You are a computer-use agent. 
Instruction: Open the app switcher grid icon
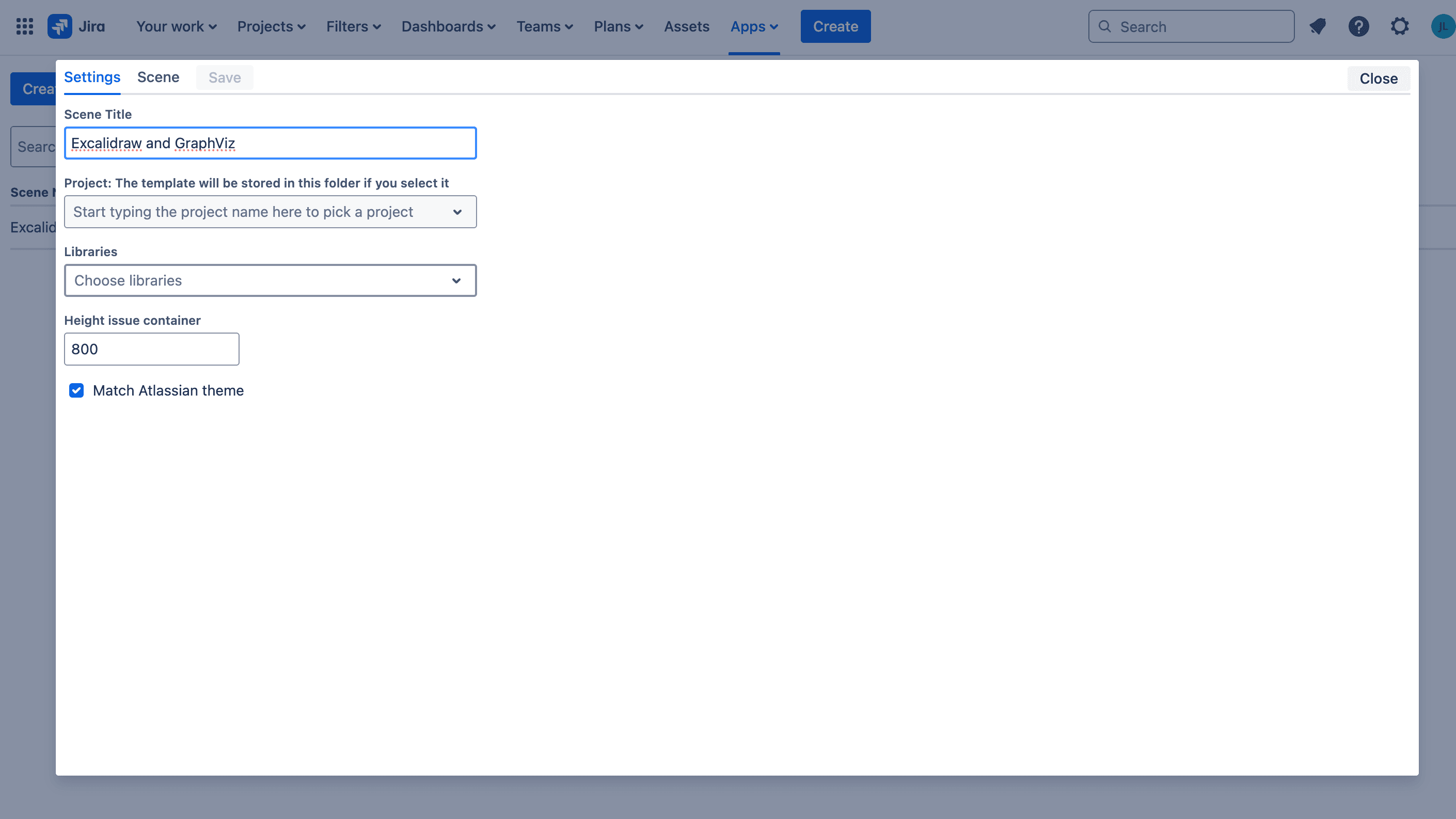(25, 26)
